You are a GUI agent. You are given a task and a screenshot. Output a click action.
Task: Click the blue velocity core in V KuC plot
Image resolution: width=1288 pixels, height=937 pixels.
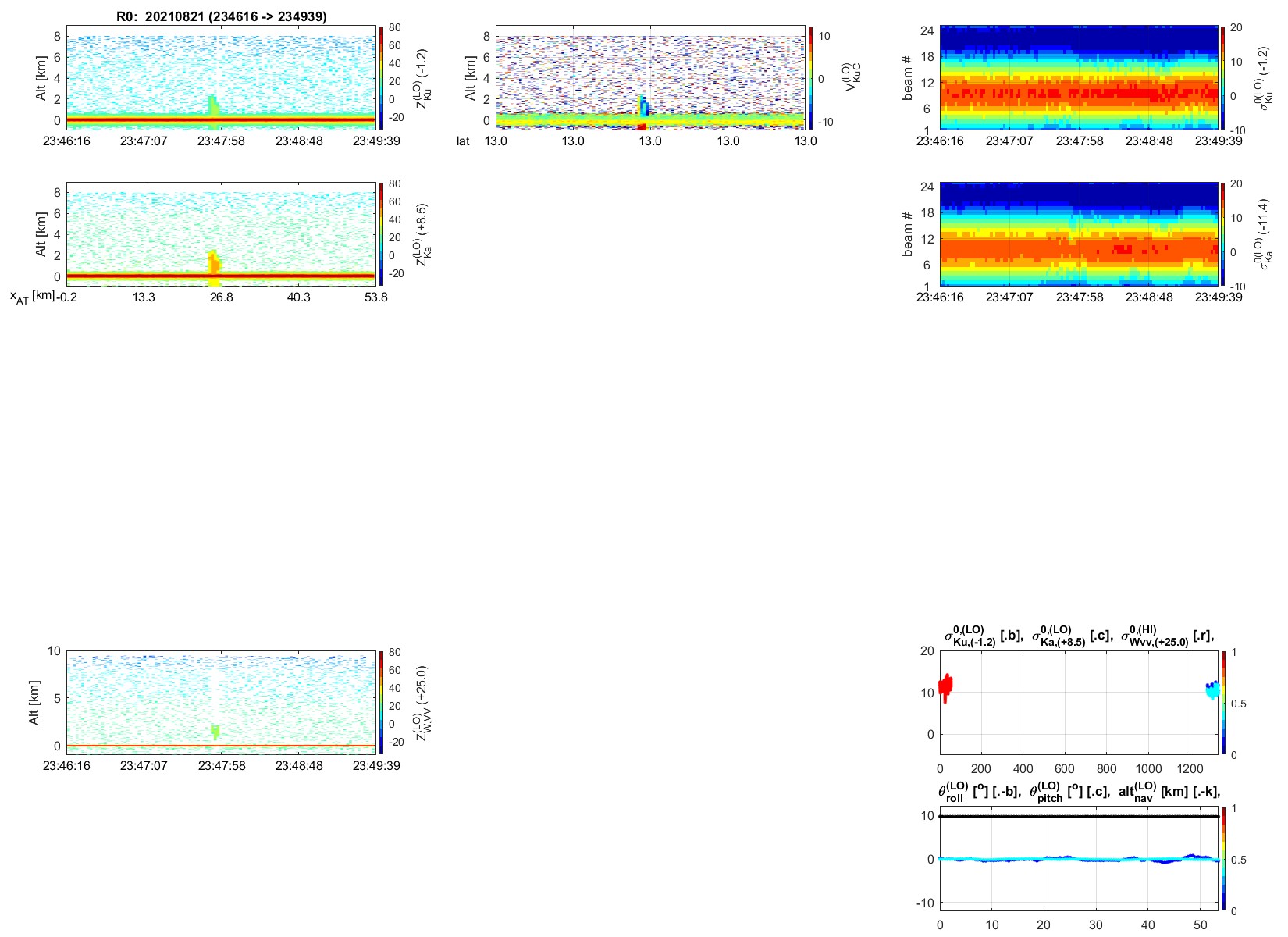coord(643,106)
